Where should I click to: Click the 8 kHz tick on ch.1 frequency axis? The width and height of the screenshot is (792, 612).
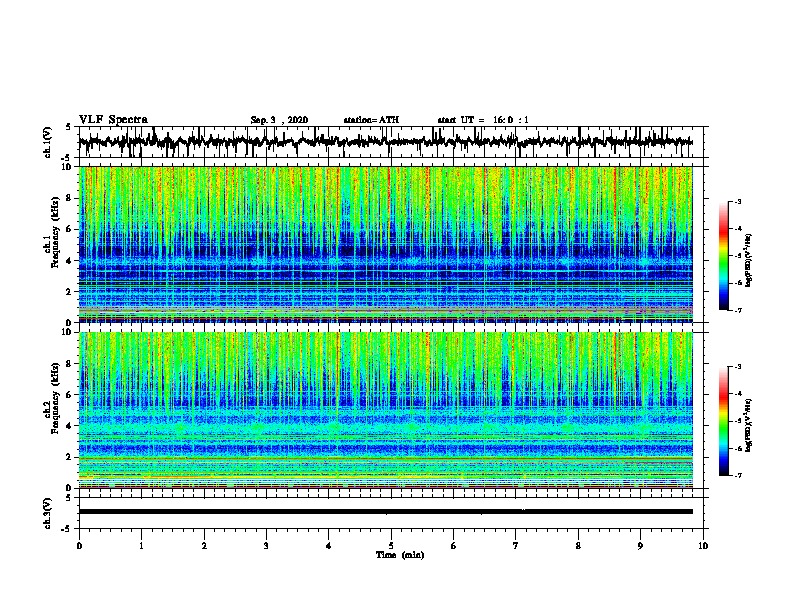71,198
